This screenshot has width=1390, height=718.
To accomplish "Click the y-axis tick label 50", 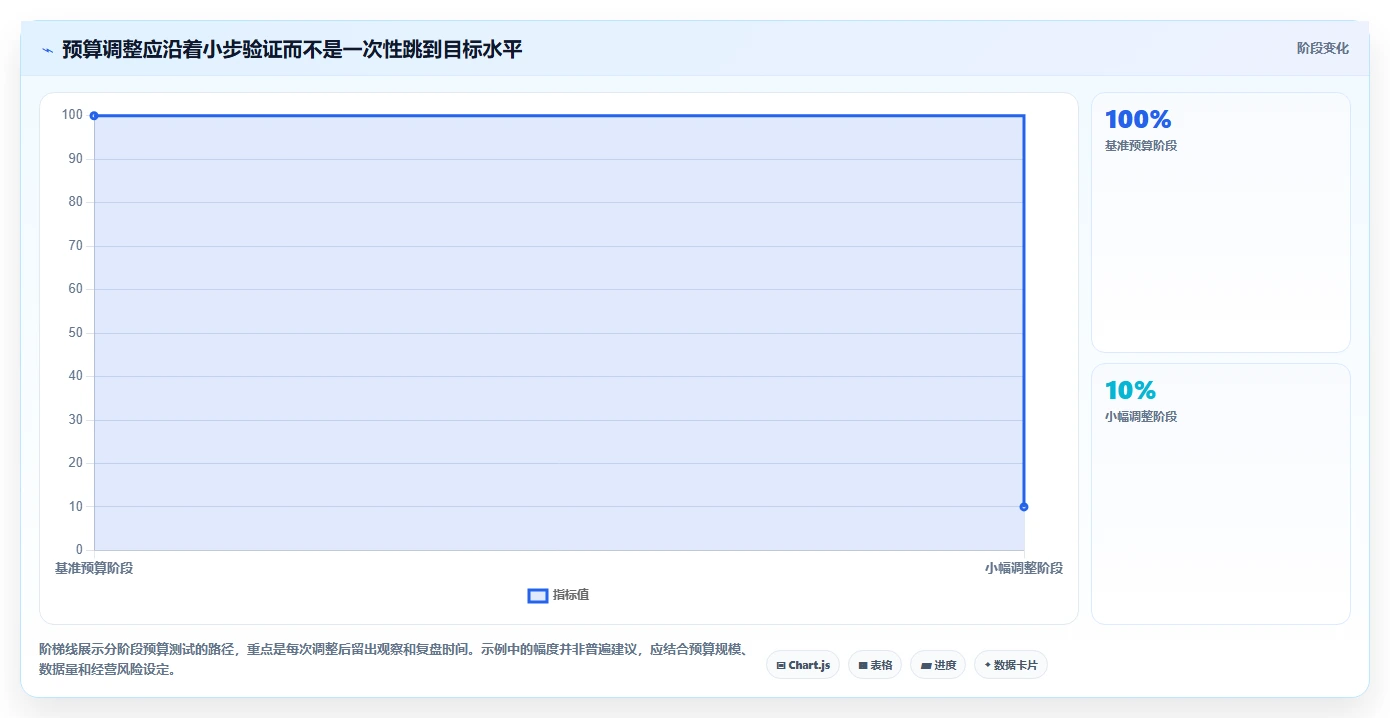I will (x=75, y=333).
